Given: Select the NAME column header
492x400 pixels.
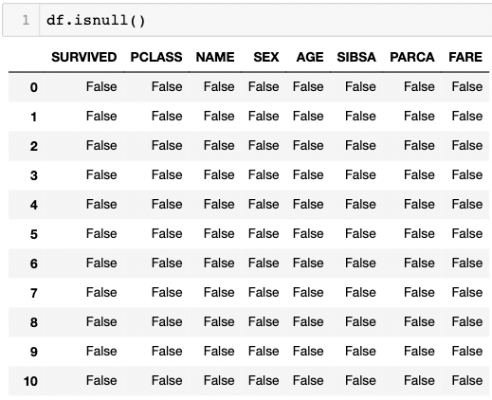Looking at the screenshot, I should point(215,57).
